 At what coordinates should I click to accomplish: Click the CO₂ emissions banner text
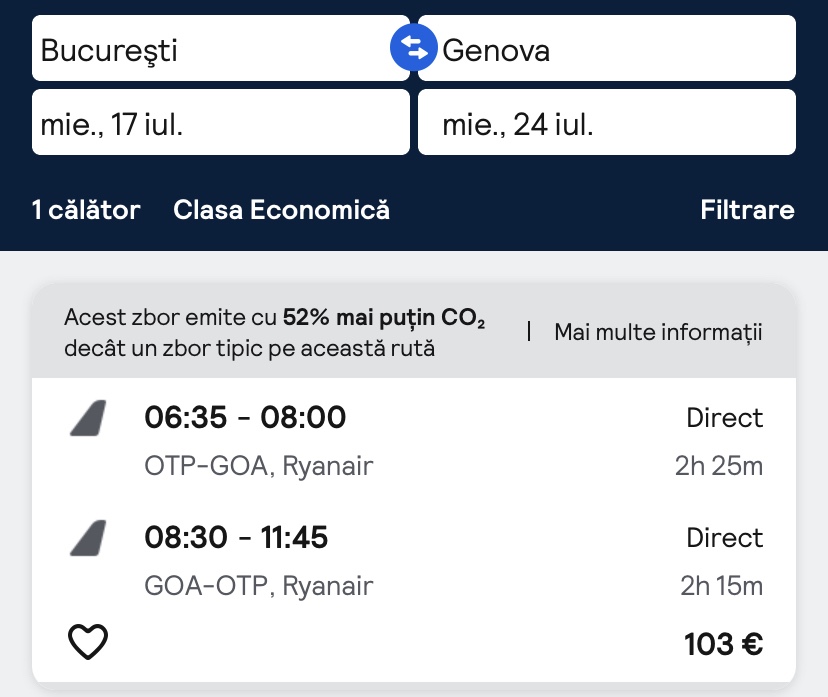pyautogui.click(x=275, y=333)
